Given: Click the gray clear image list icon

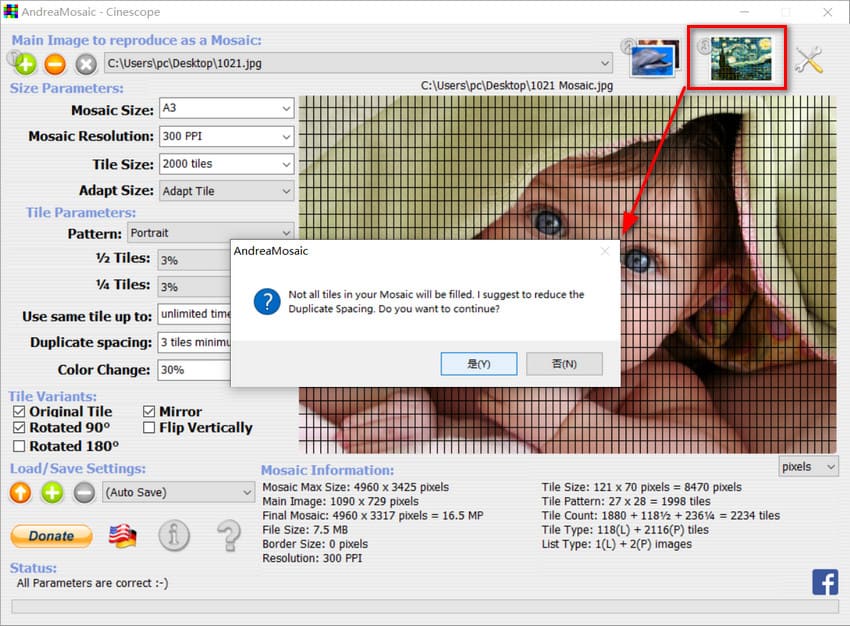Looking at the screenshot, I should tap(86, 64).
